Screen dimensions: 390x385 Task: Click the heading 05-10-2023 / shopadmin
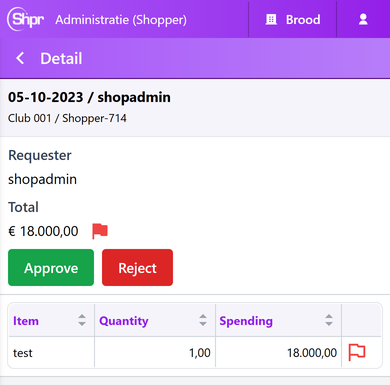(x=89, y=97)
